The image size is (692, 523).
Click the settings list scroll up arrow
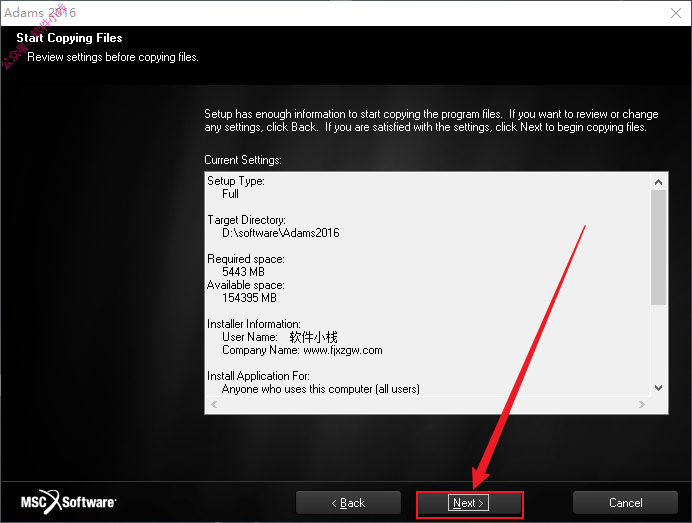click(658, 182)
